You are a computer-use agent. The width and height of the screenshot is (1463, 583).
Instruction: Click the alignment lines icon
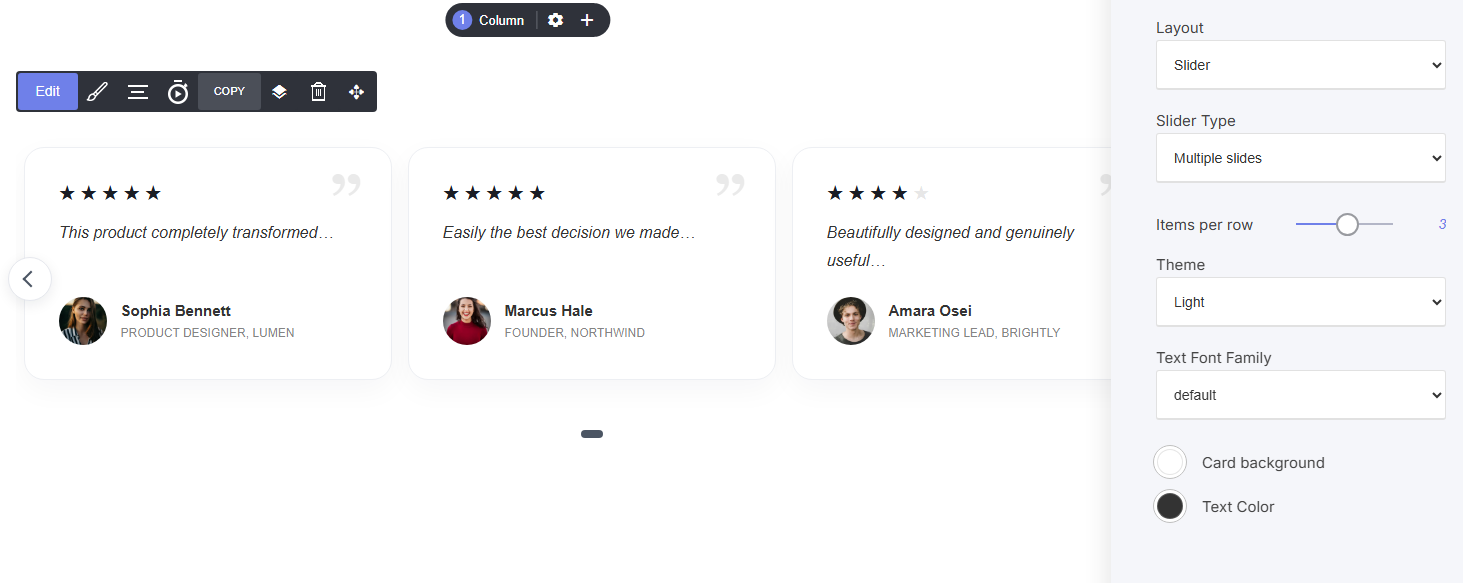click(138, 92)
